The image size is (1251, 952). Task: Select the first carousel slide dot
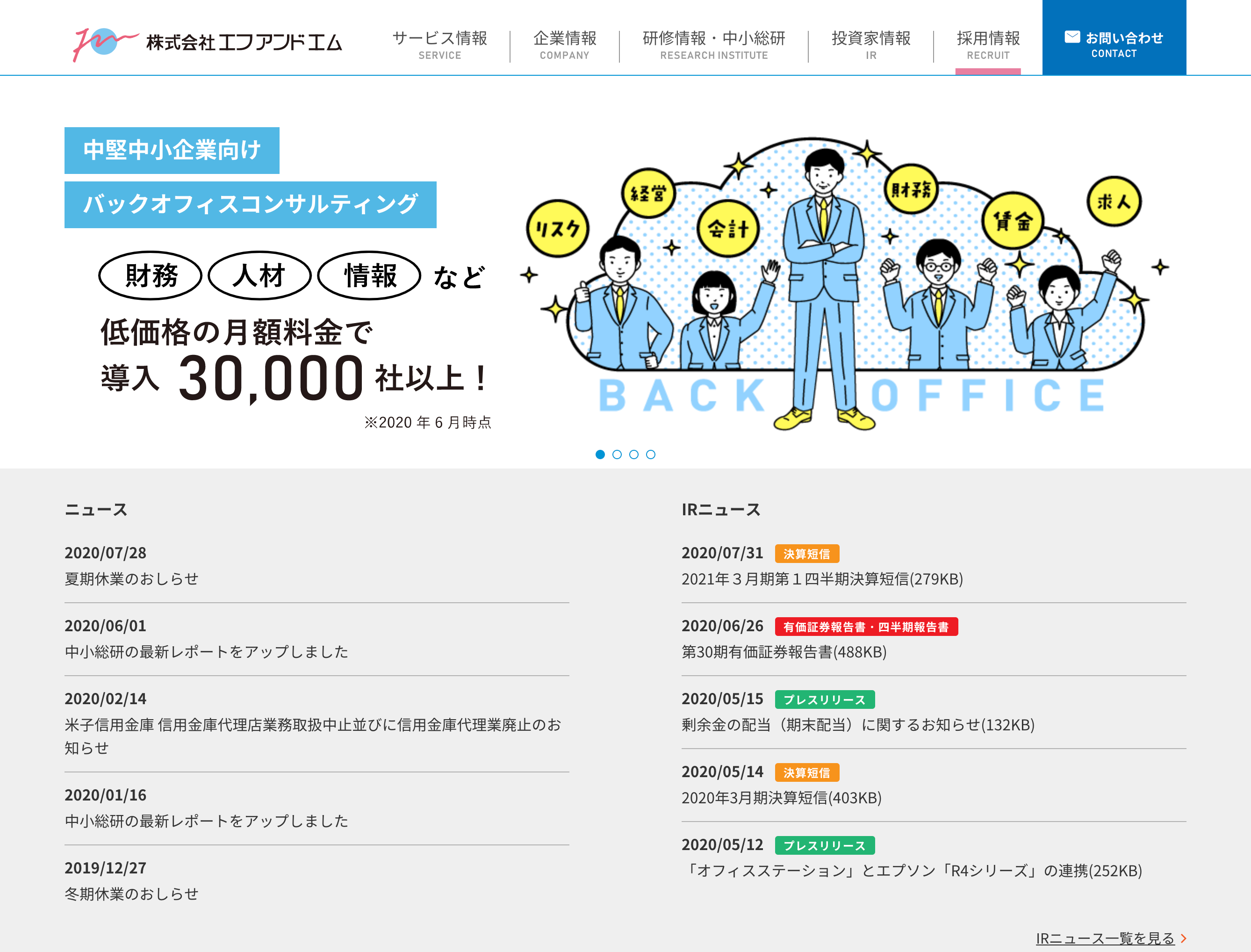point(600,454)
